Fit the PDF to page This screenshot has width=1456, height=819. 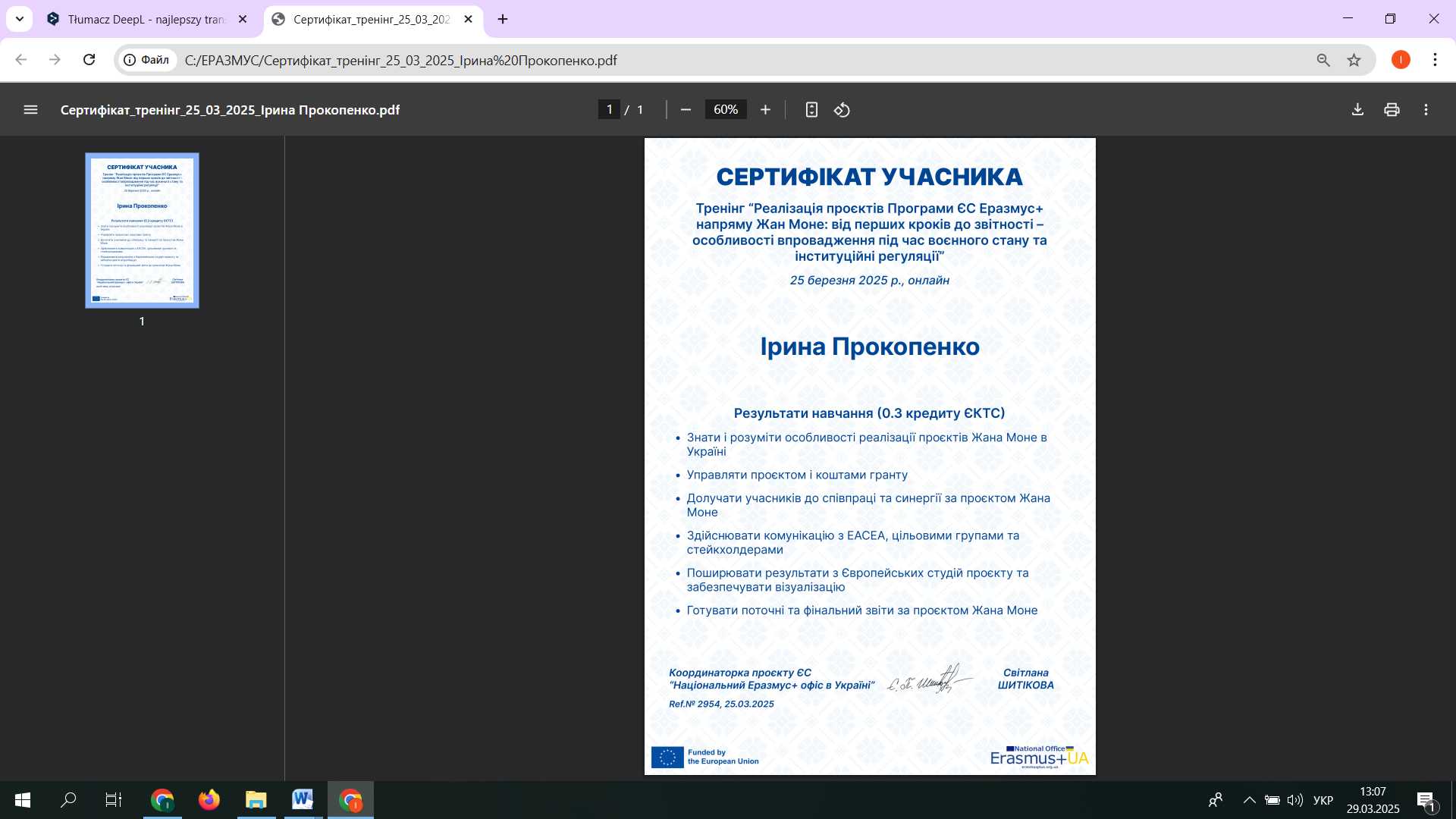(x=811, y=110)
